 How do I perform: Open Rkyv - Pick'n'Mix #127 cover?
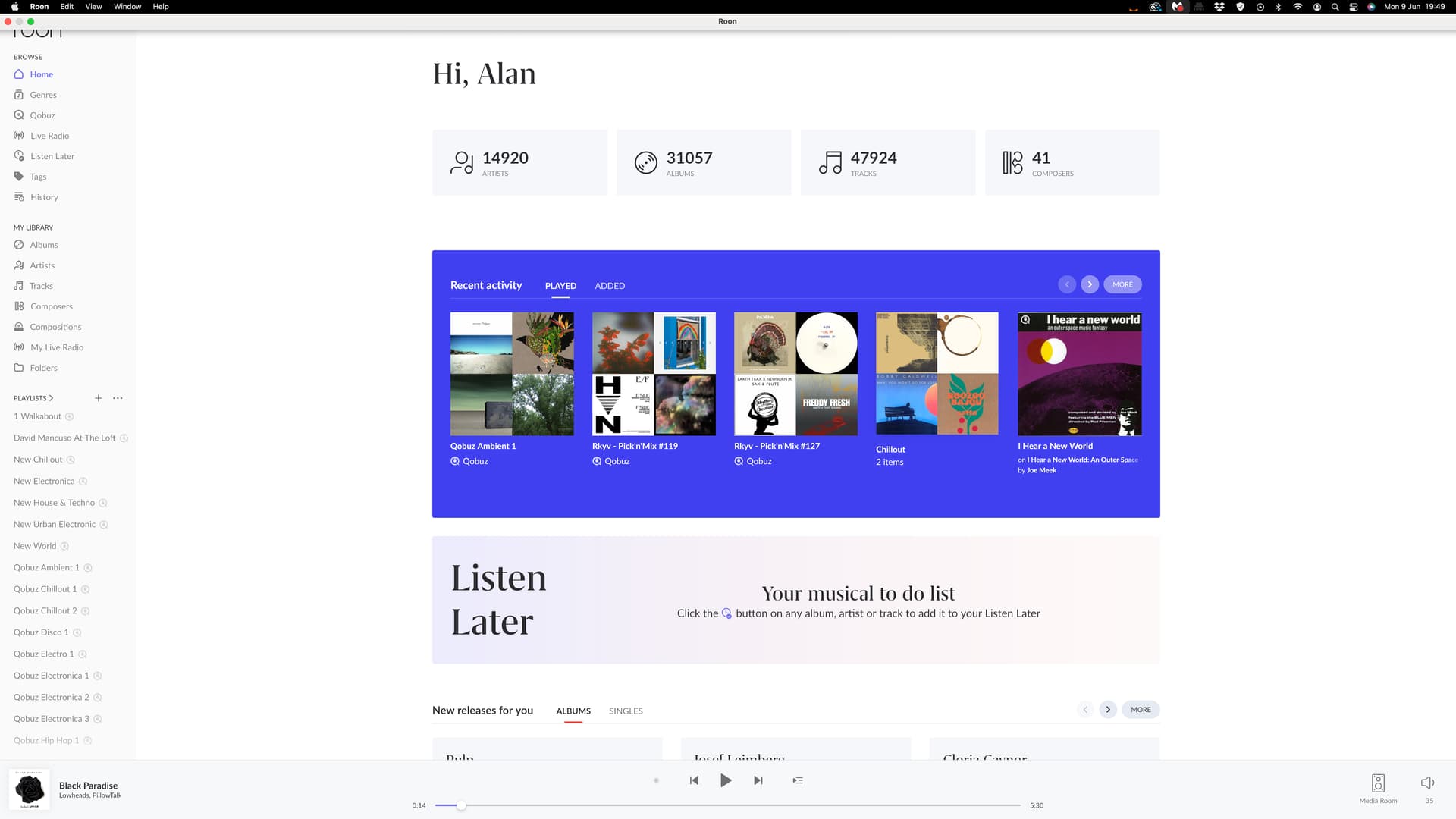795,374
